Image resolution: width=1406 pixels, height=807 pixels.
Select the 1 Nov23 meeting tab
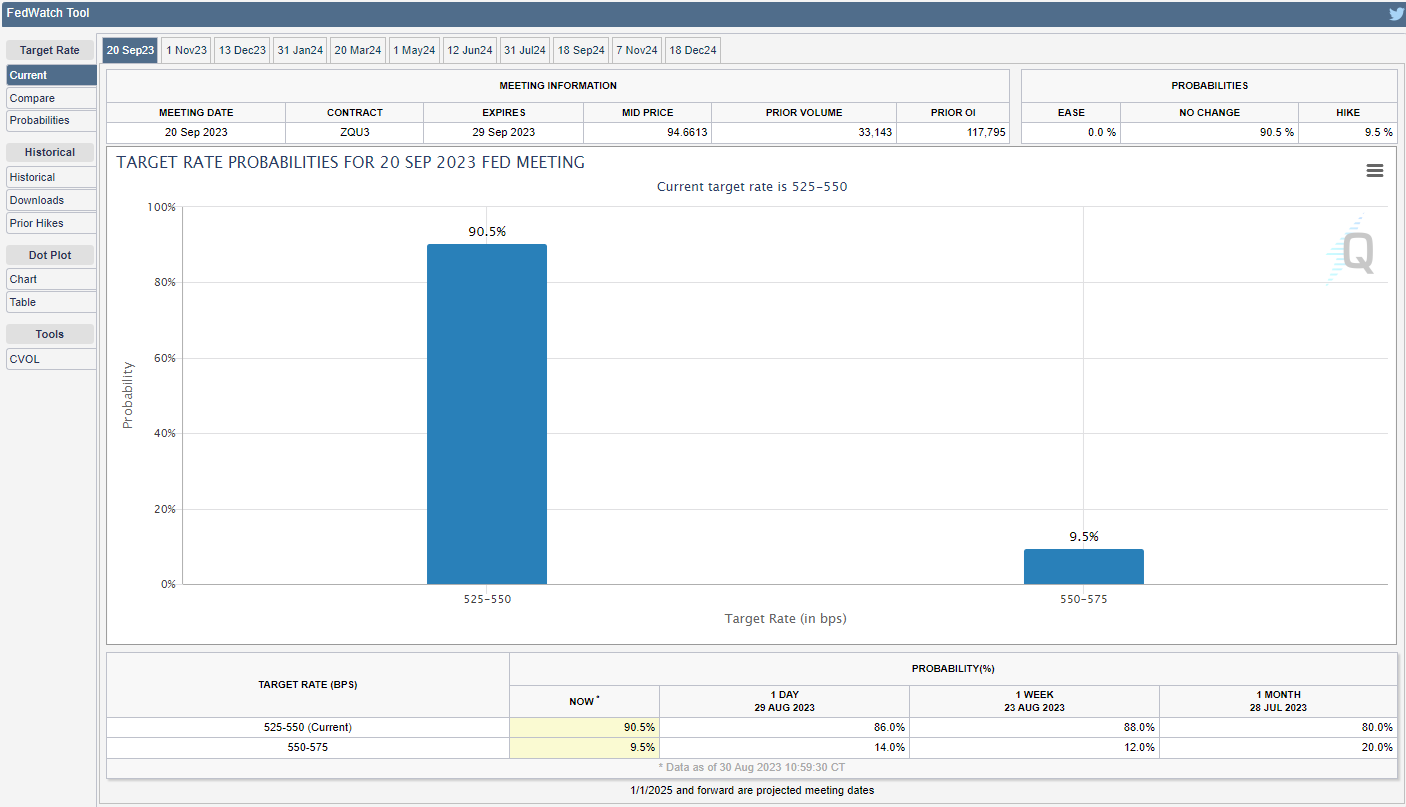[187, 50]
